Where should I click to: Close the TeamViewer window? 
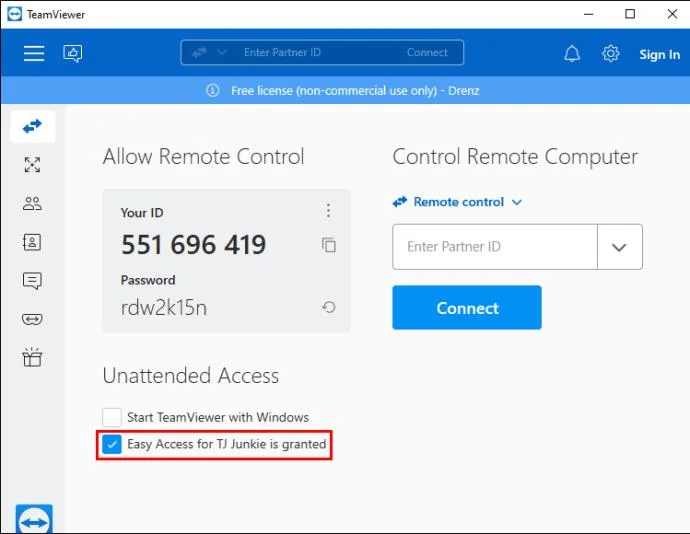pyautogui.click(x=672, y=14)
